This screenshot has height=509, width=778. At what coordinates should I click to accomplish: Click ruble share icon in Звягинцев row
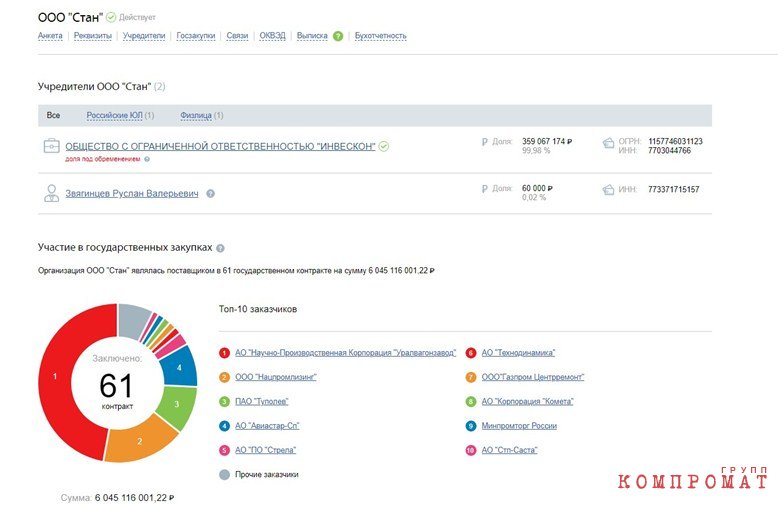coord(485,189)
